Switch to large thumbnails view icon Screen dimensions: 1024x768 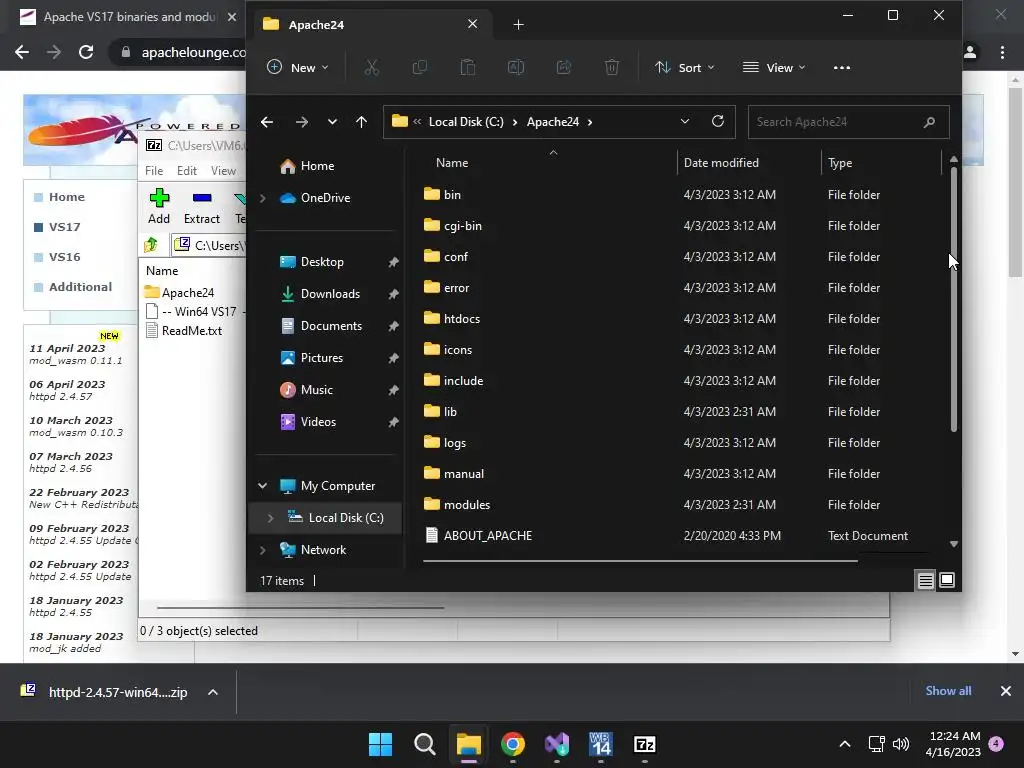(947, 580)
